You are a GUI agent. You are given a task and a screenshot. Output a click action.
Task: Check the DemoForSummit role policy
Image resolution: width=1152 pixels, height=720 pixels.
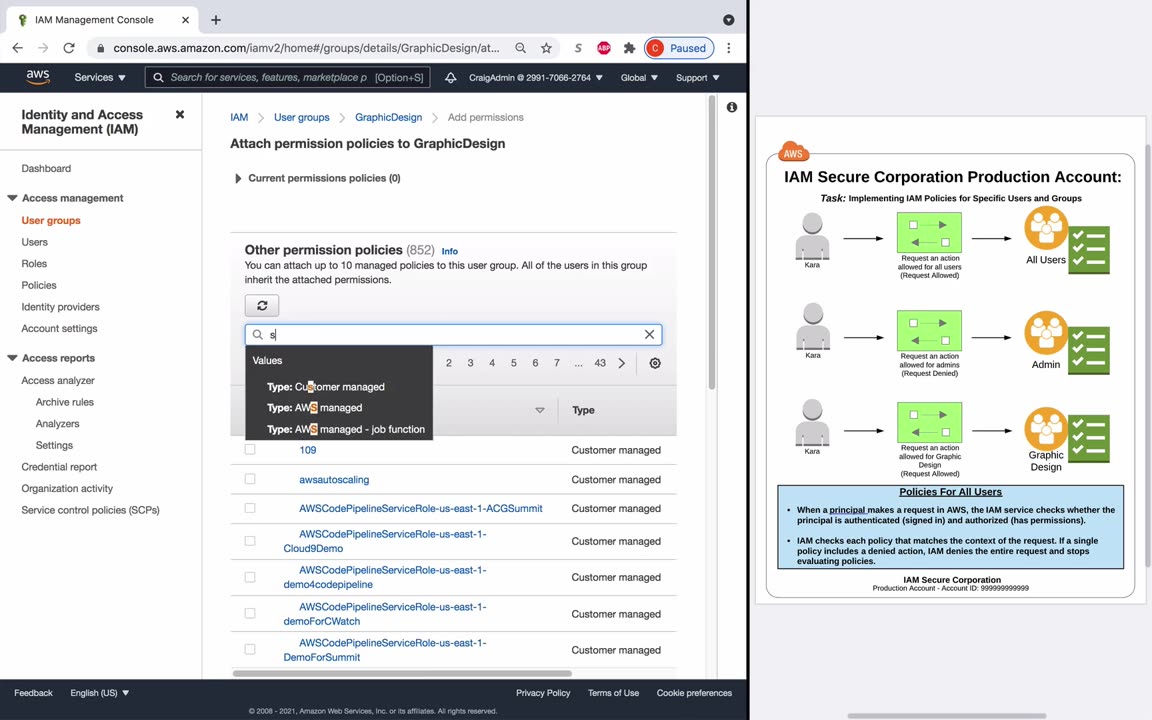[x=250, y=649]
